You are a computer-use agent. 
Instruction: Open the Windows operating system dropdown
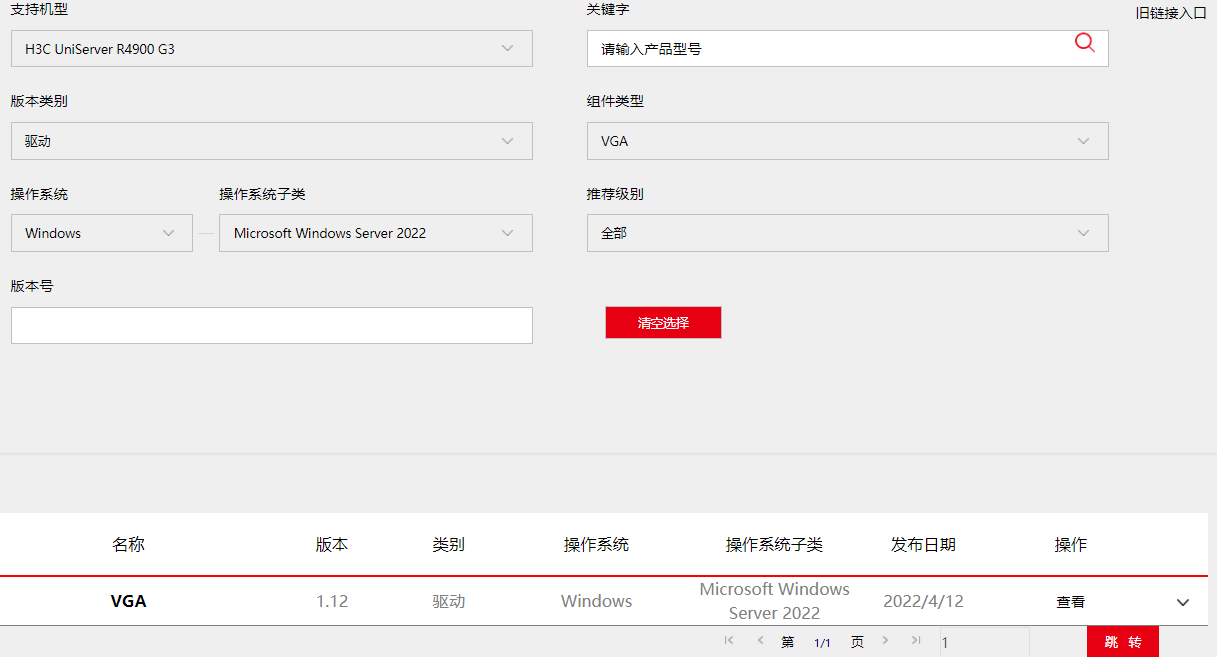point(102,233)
